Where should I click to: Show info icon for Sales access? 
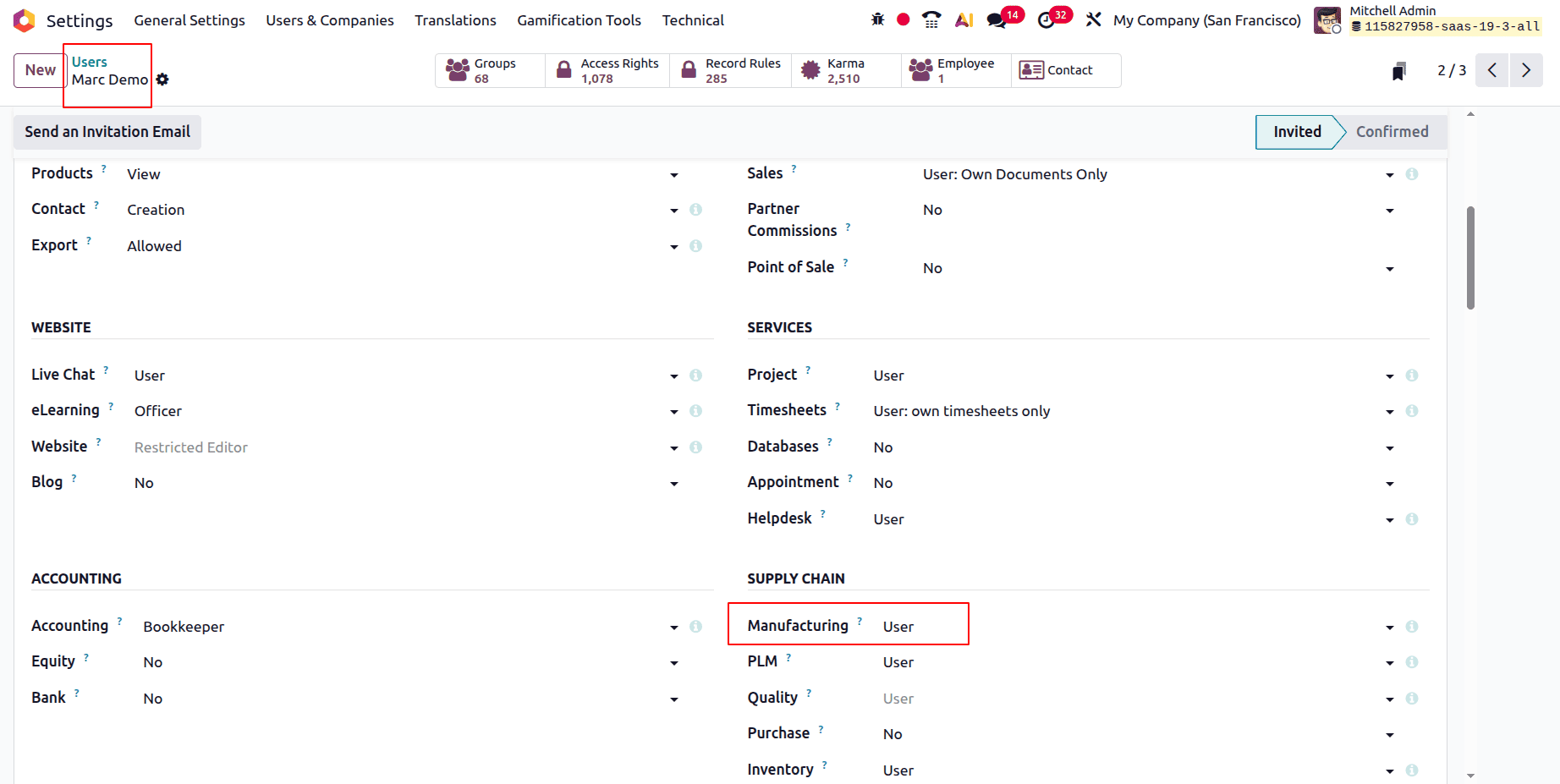(1411, 174)
